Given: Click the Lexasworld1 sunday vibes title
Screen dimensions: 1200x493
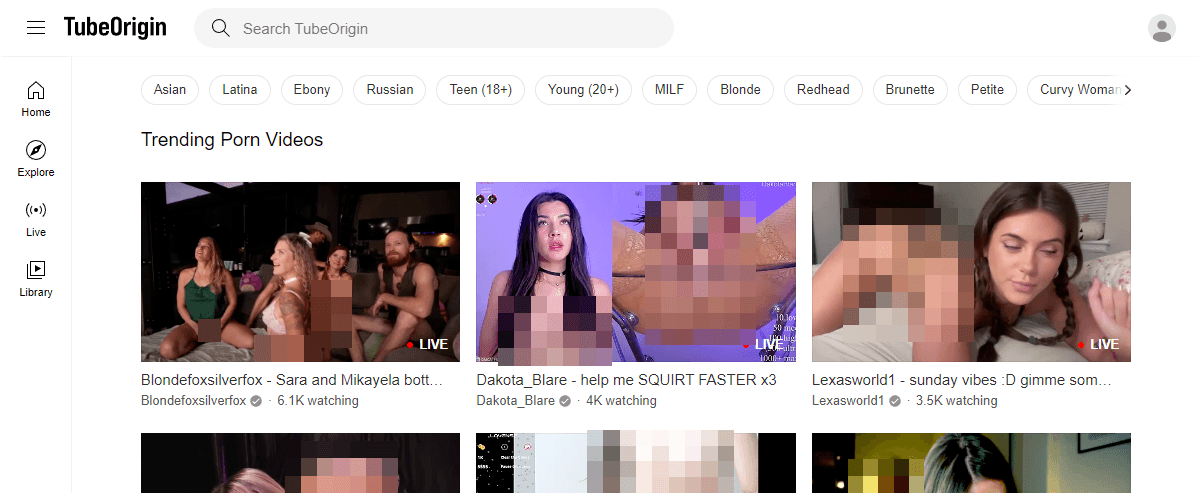Looking at the screenshot, I should pos(962,380).
